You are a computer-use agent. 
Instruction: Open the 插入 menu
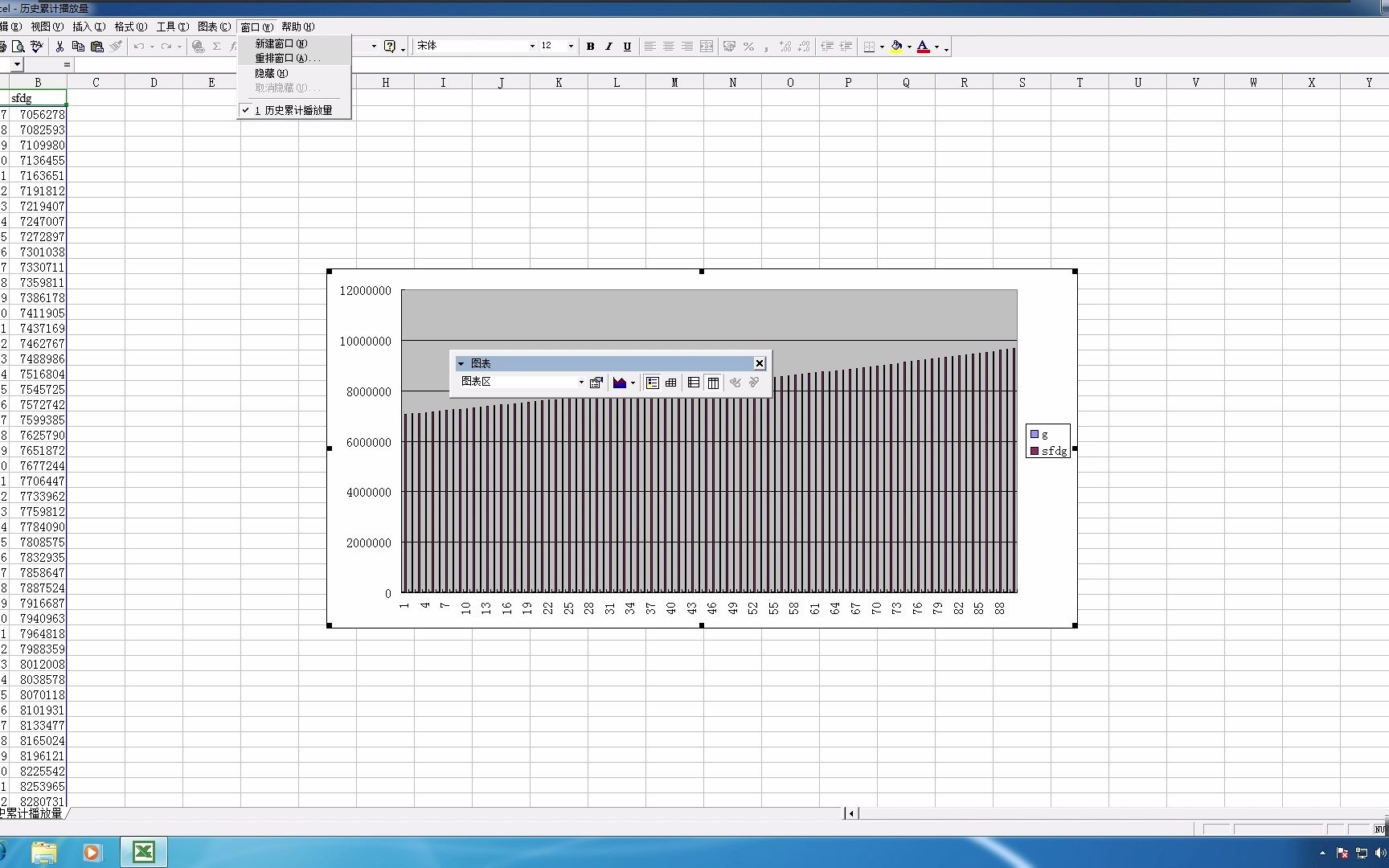88,26
